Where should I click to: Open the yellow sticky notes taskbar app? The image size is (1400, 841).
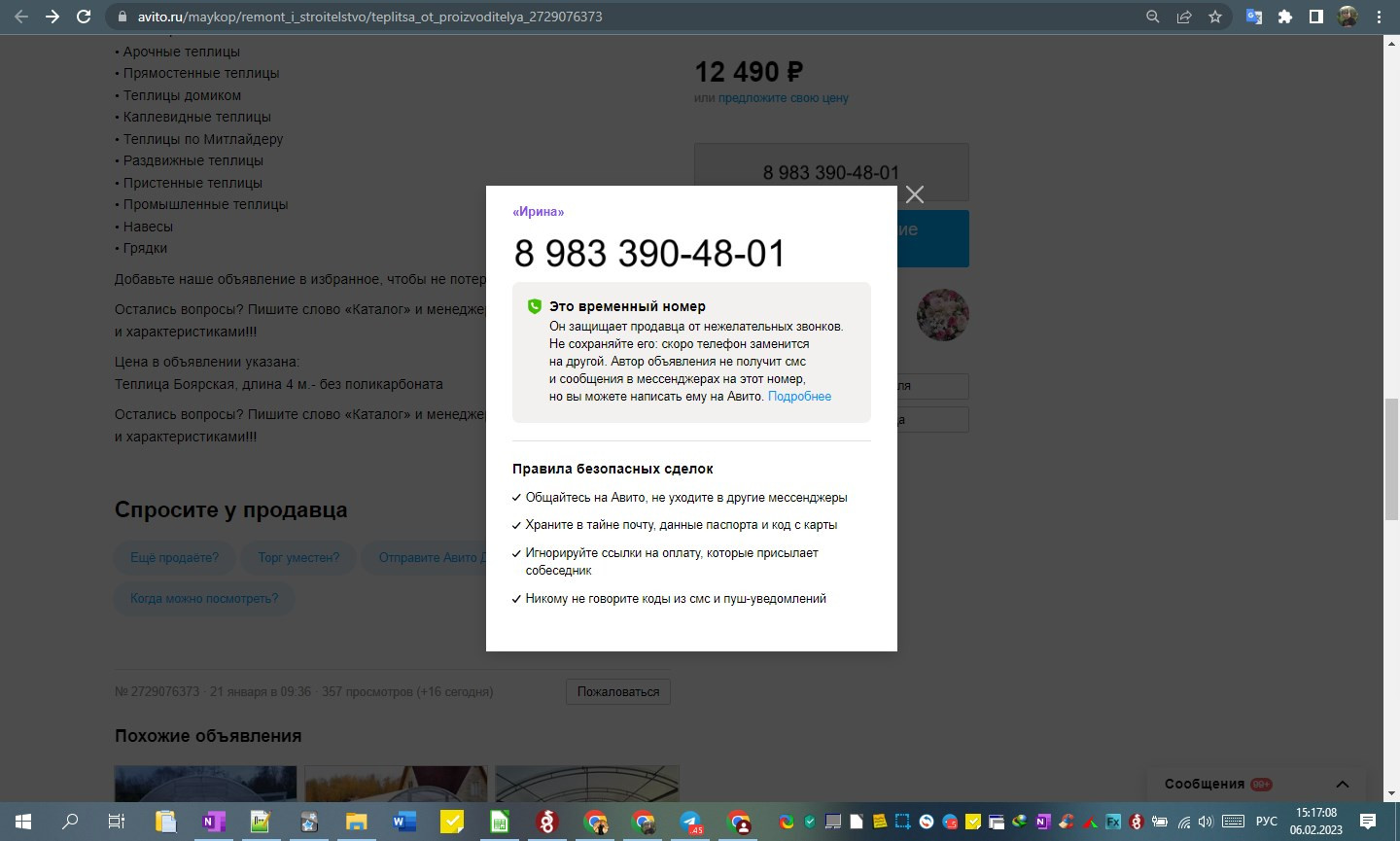click(x=452, y=822)
